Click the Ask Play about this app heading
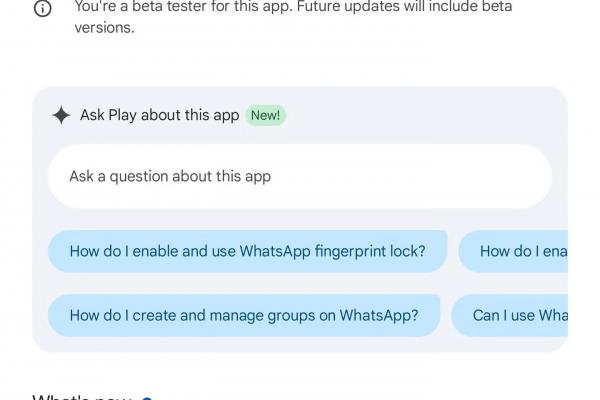This screenshot has height=400, width=600. [160, 115]
